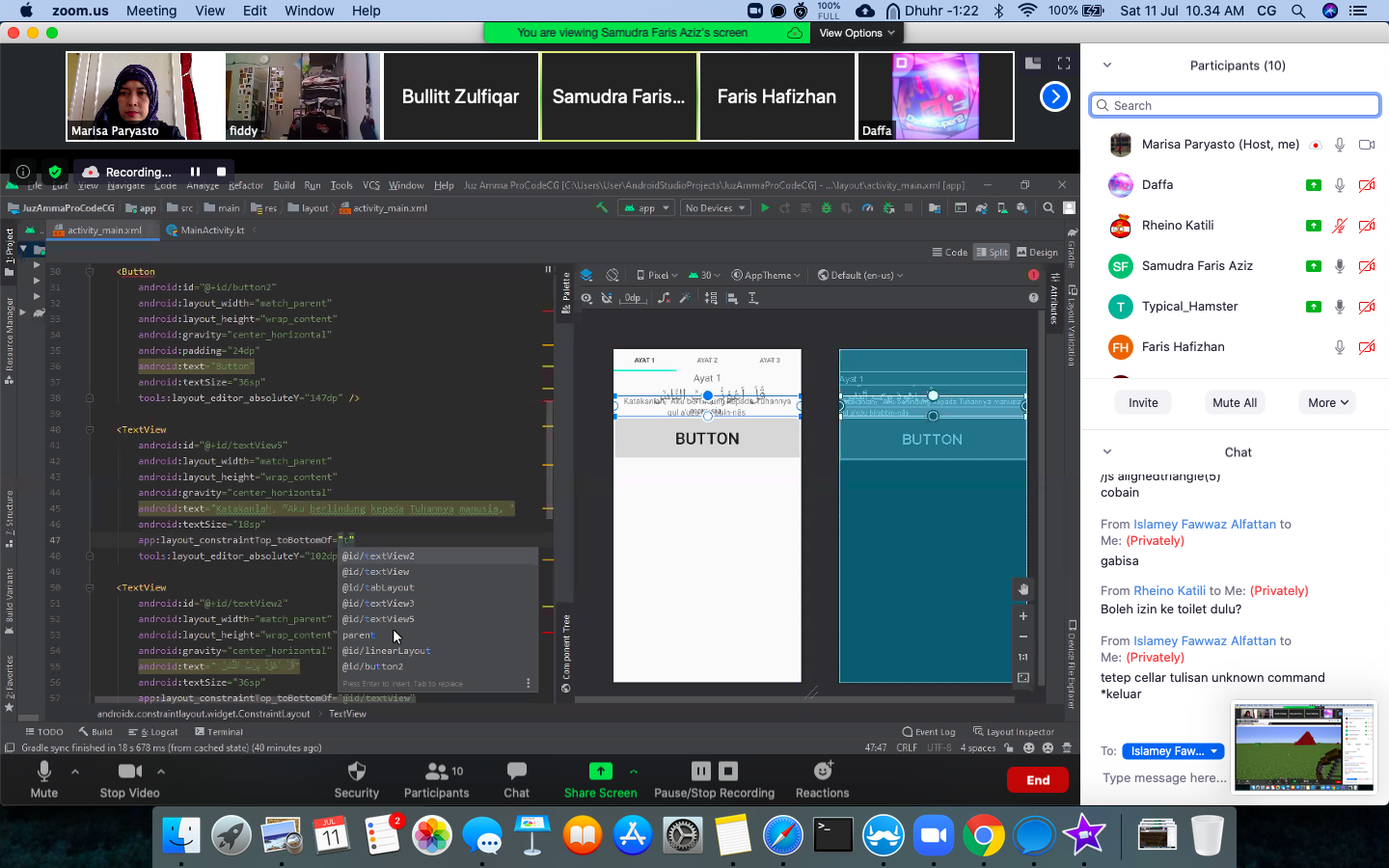The width and height of the screenshot is (1389, 868).
Task: Open chat recipient Islamey Faw... dropdown
Action: [x=1173, y=751]
